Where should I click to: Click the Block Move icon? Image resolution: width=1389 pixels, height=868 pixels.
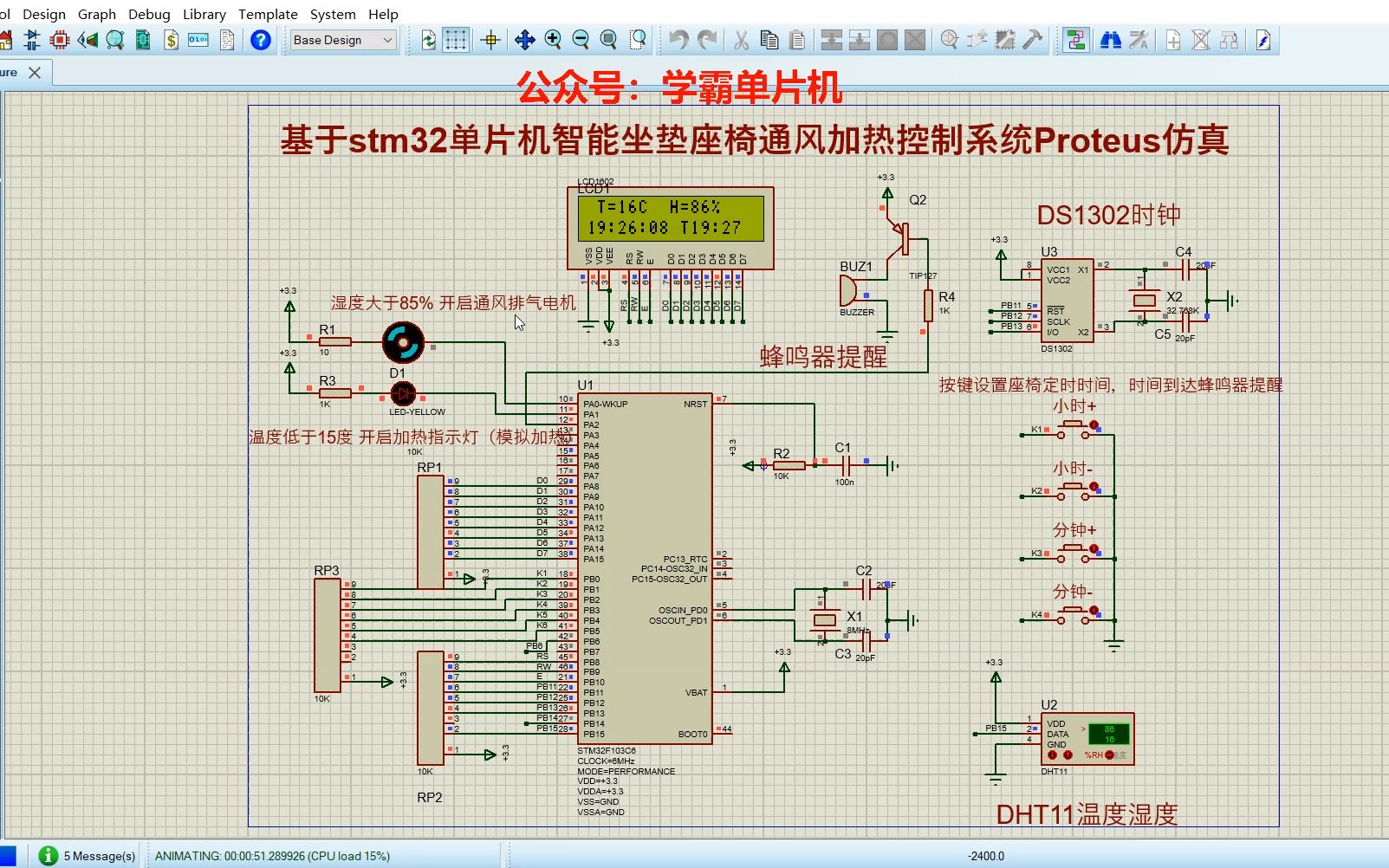click(859, 40)
